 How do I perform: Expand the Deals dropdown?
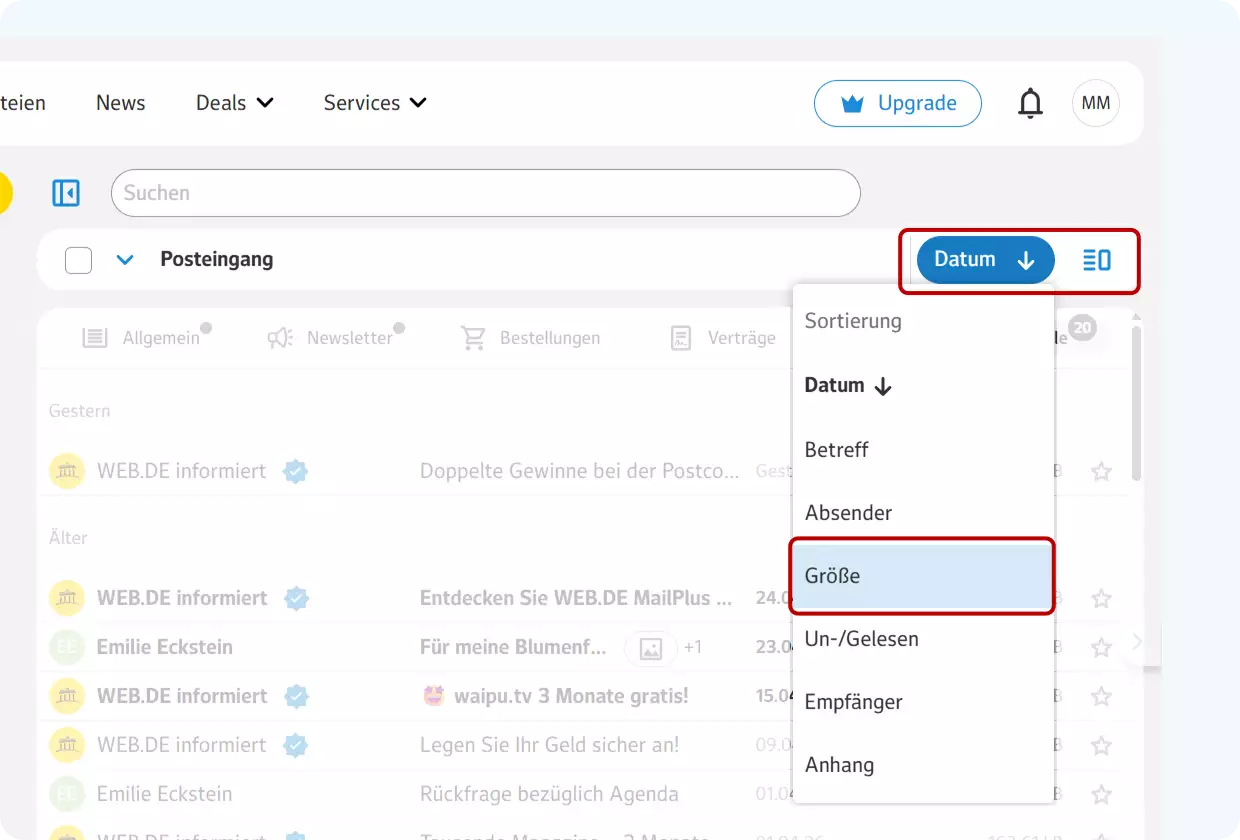[234, 102]
